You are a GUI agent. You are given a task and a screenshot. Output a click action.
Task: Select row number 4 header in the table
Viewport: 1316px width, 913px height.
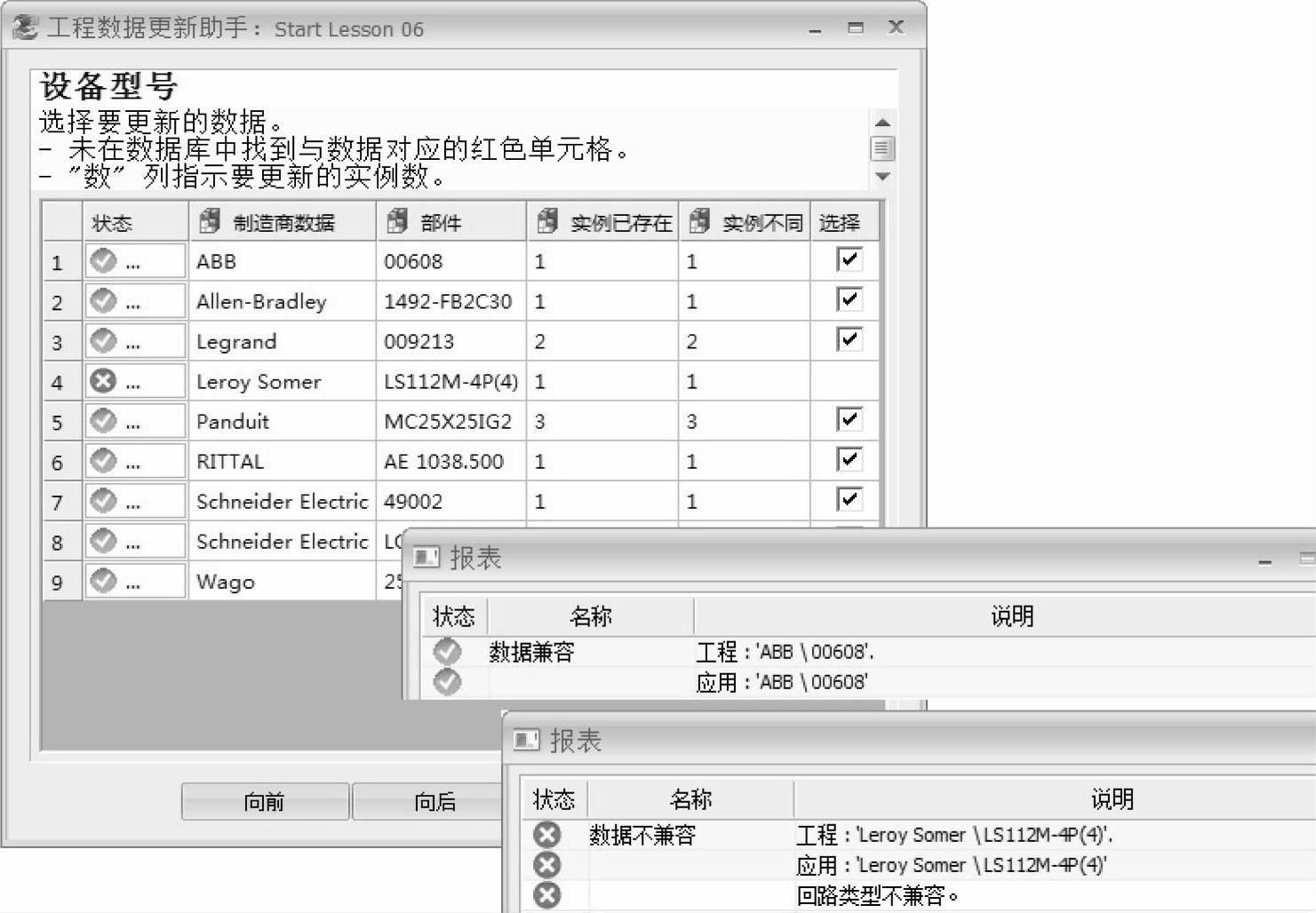(x=62, y=382)
